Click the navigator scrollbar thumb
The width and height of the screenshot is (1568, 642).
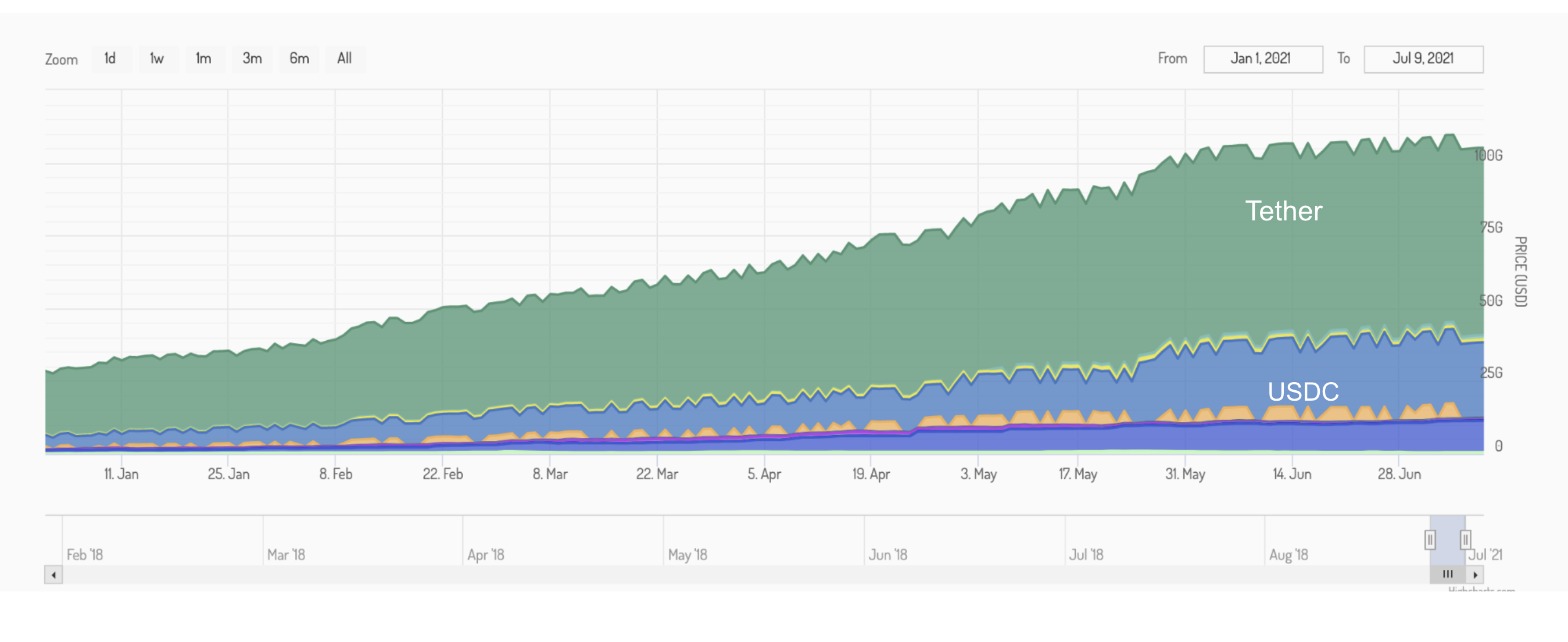click(x=1448, y=575)
